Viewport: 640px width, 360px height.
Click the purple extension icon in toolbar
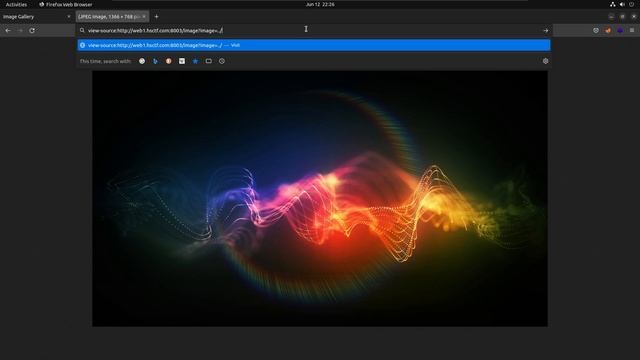[620, 31]
